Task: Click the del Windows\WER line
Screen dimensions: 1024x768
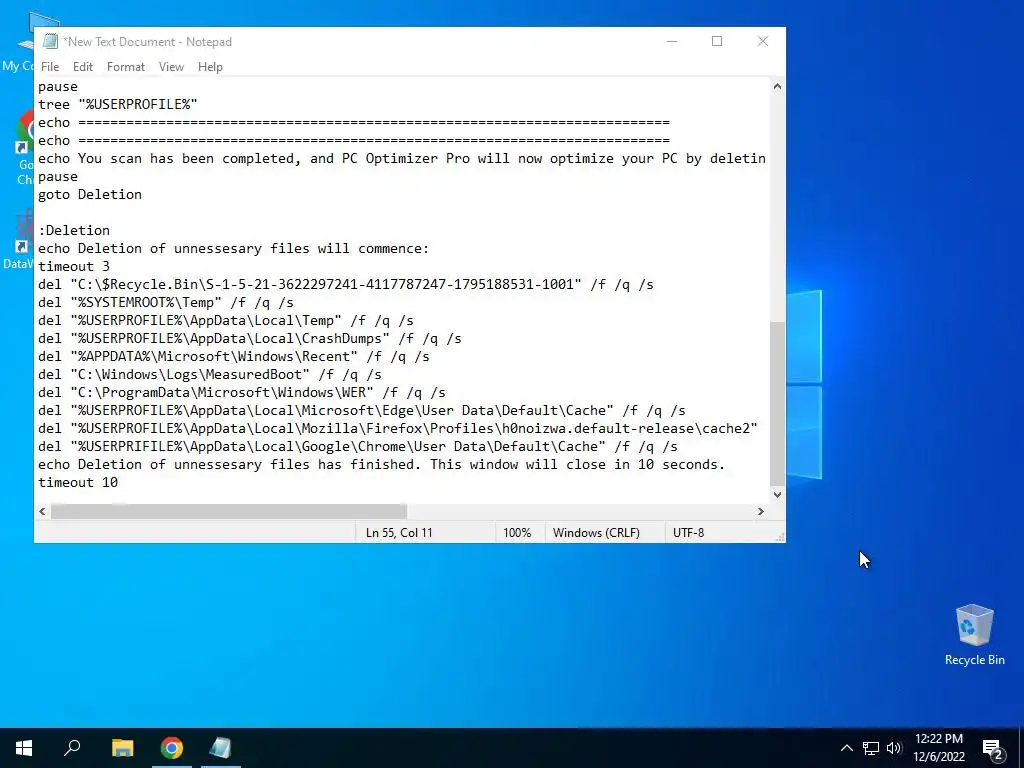Action: (242, 392)
